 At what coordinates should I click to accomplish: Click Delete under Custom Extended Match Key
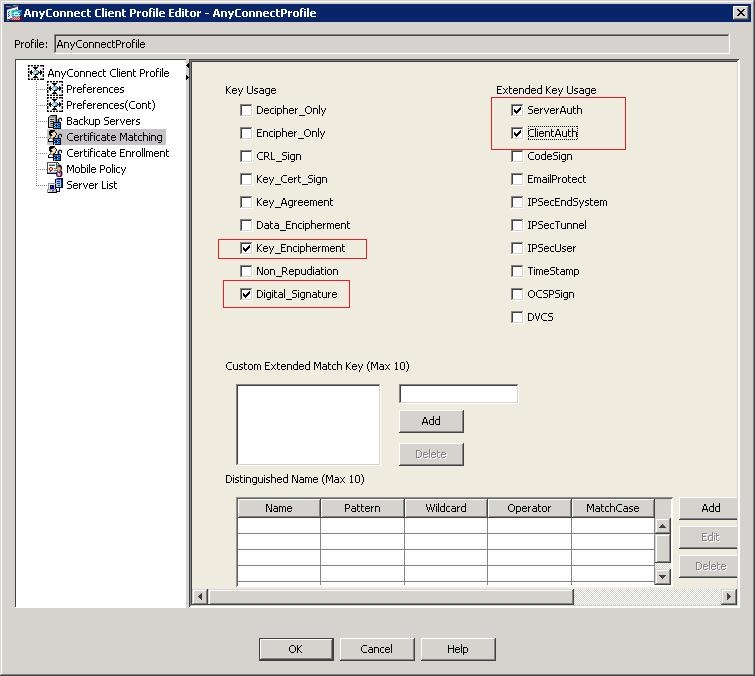pyautogui.click(x=431, y=454)
